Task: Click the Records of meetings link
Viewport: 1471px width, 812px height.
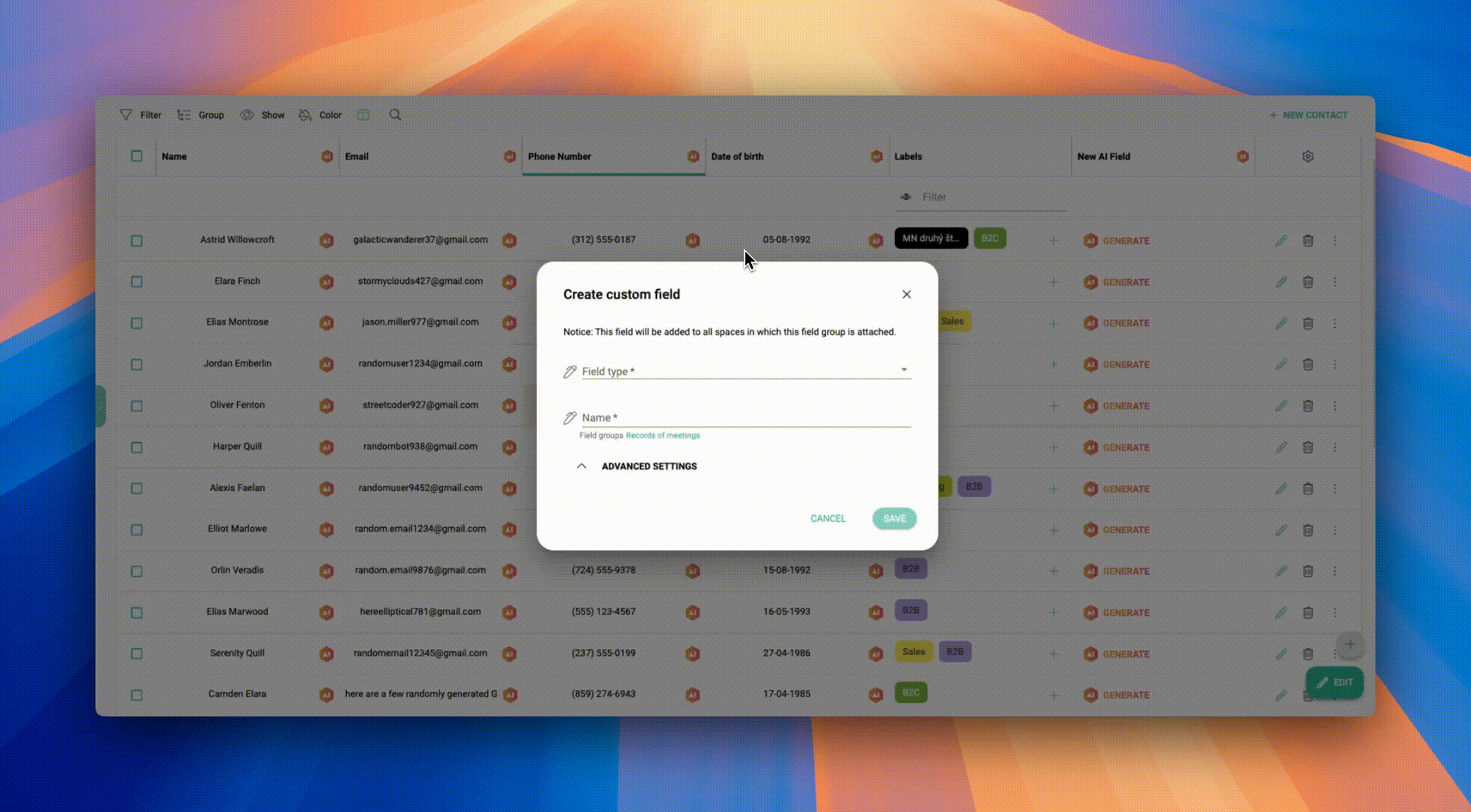Action: point(663,435)
